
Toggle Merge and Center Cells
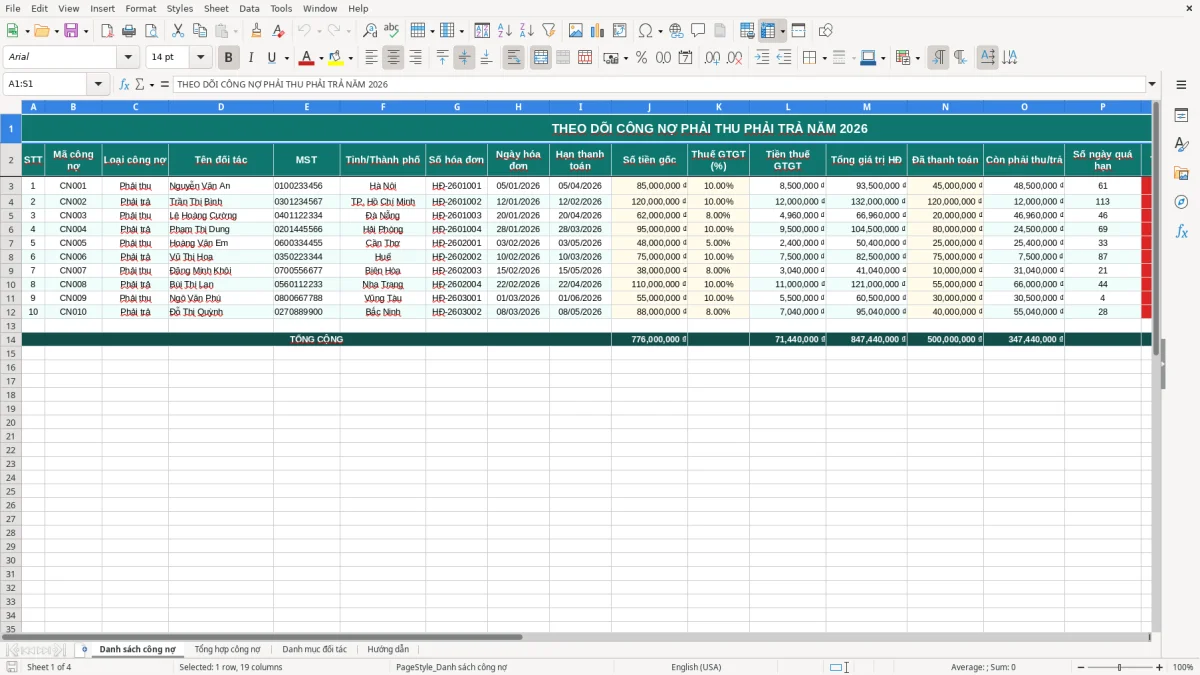pos(541,58)
